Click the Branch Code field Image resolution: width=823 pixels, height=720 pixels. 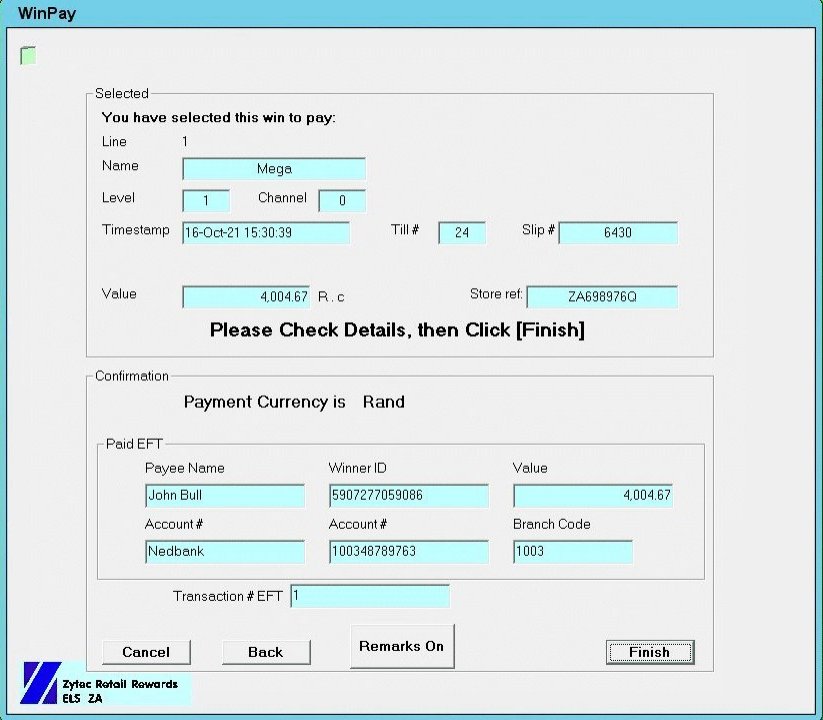click(x=573, y=552)
